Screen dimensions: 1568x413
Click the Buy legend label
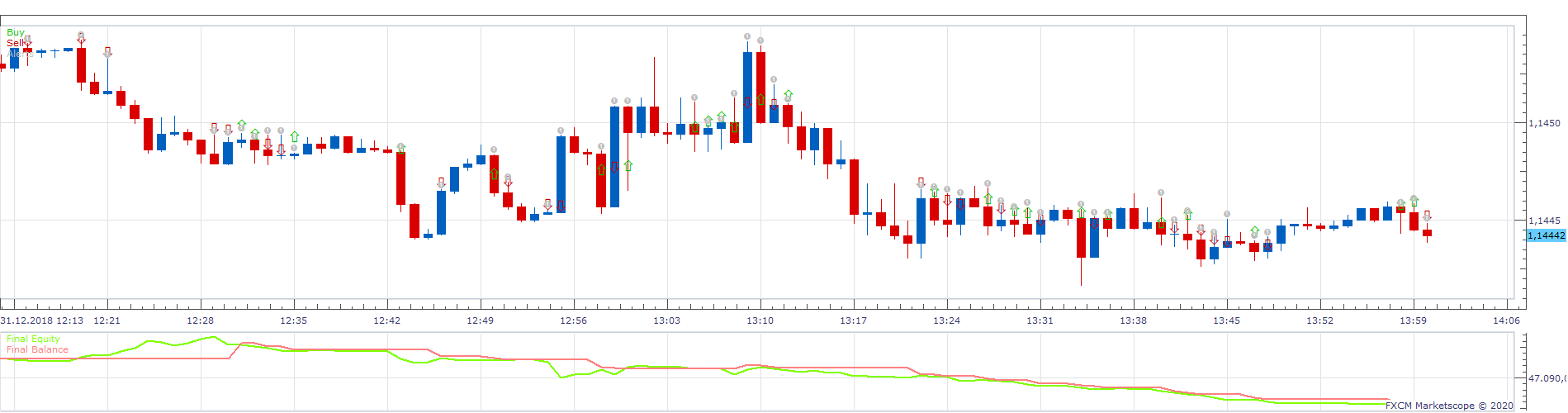click(16, 33)
